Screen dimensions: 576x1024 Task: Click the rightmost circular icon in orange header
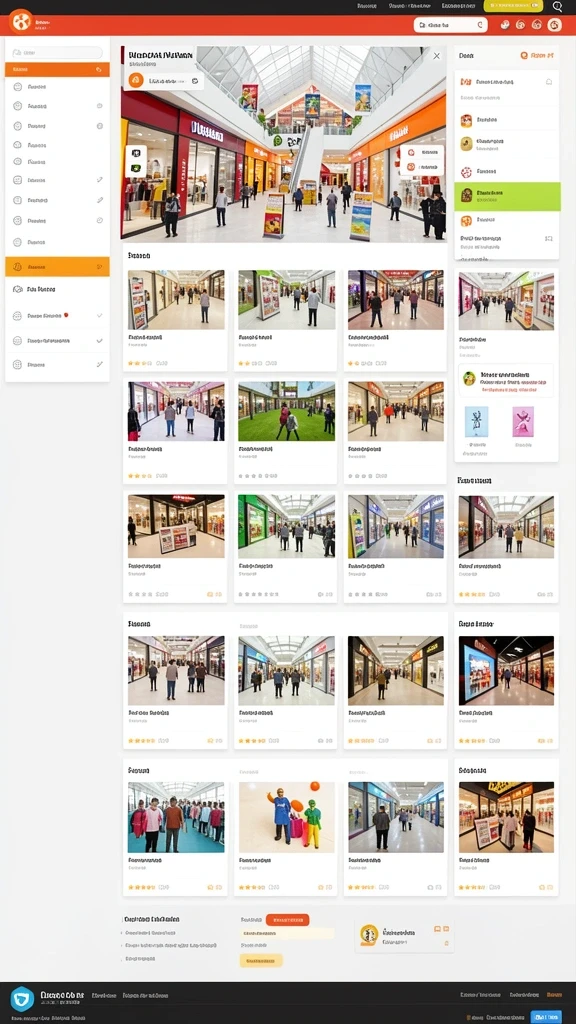tap(554, 25)
